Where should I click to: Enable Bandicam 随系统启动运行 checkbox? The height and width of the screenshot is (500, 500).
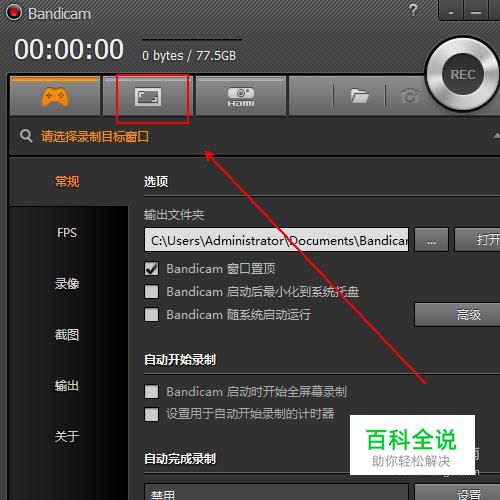pos(152,314)
